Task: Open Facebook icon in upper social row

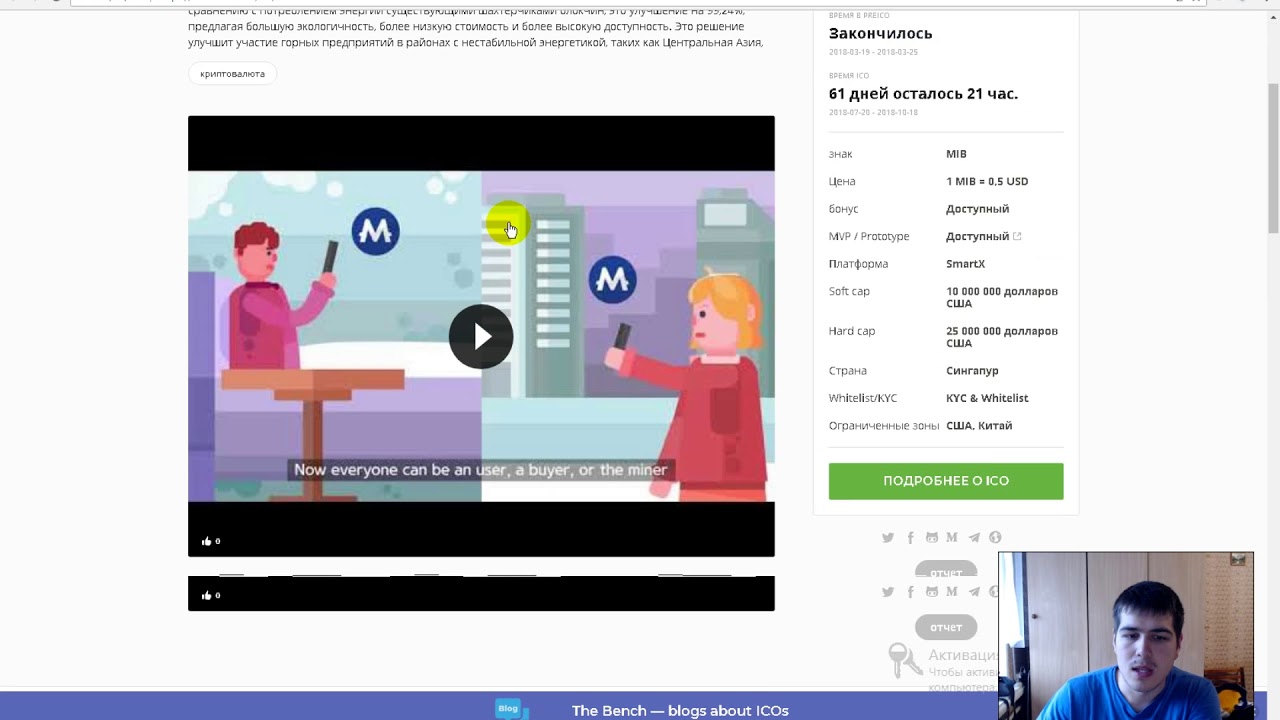Action: 910,538
